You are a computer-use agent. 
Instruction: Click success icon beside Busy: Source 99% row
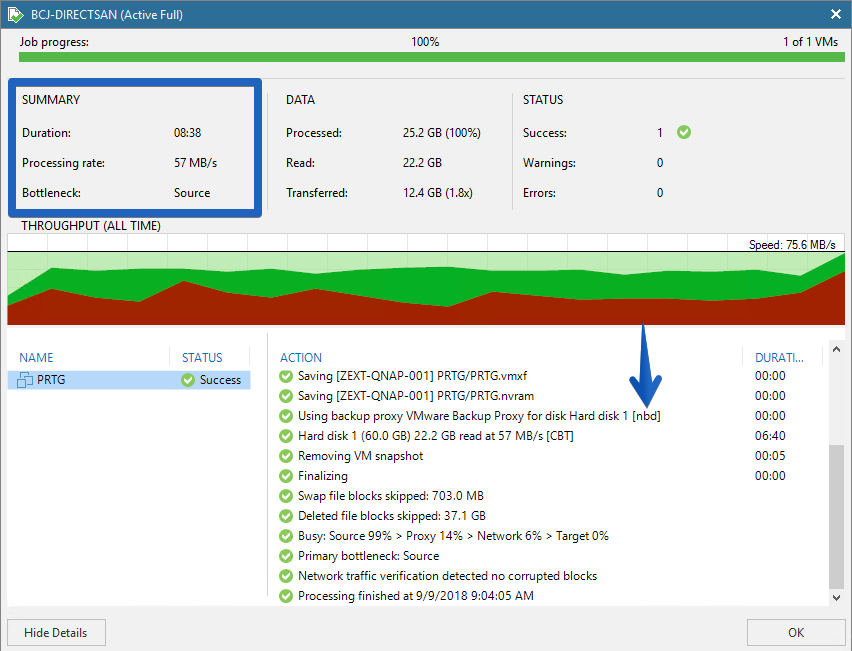click(286, 536)
